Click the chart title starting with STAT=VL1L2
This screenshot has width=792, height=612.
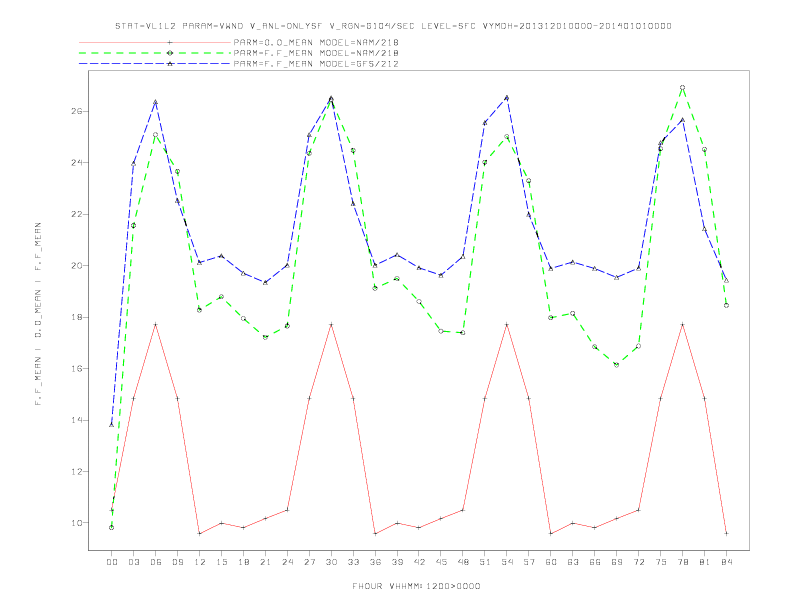tap(393, 26)
